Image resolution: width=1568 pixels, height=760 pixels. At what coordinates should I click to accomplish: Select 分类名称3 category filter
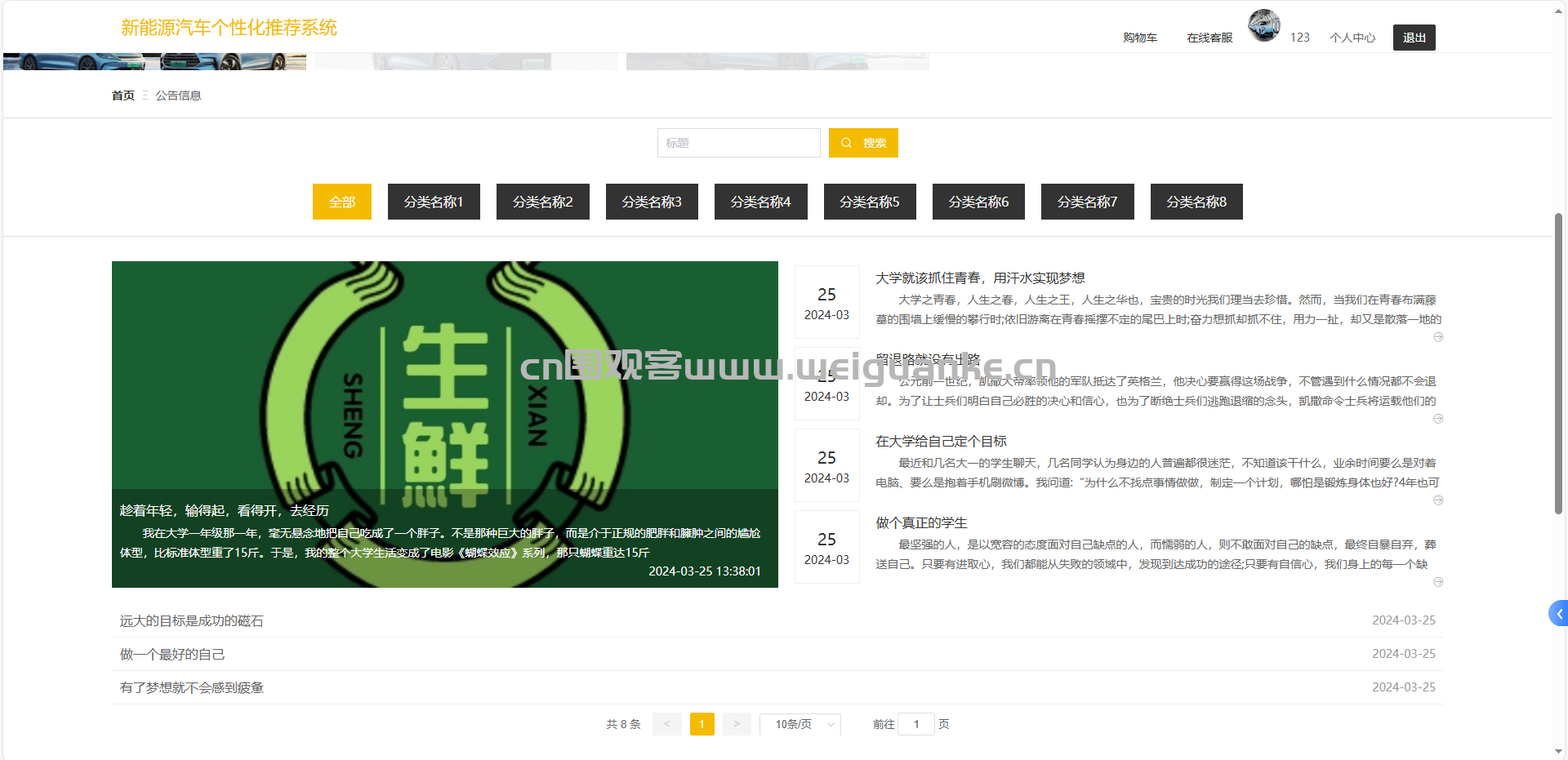pyautogui.click(x=652, y=202)
